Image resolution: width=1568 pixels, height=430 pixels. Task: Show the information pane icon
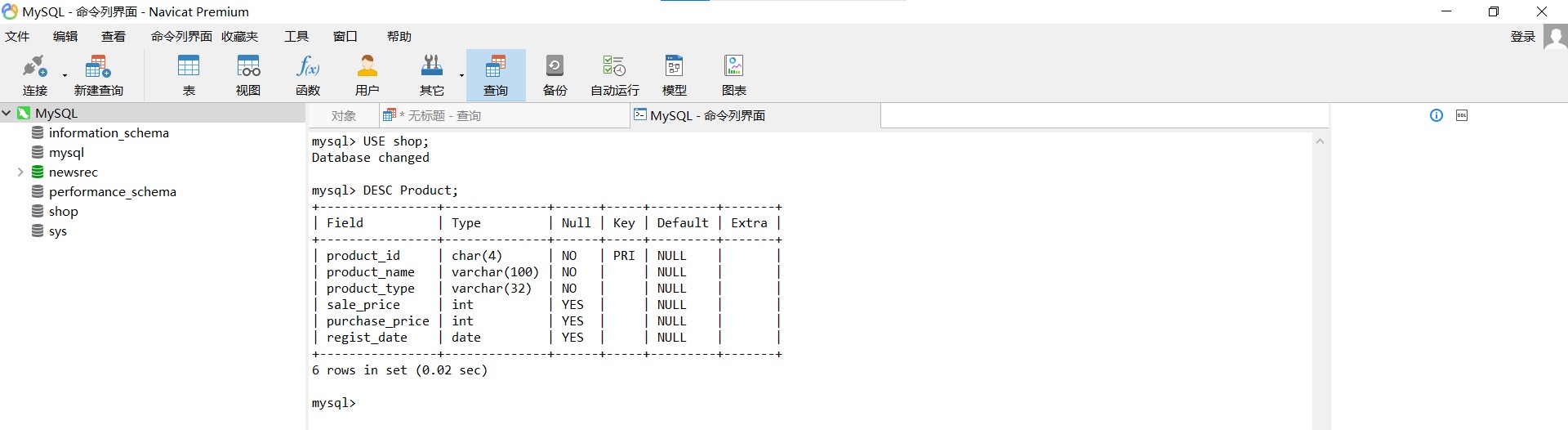[1437, 115]
